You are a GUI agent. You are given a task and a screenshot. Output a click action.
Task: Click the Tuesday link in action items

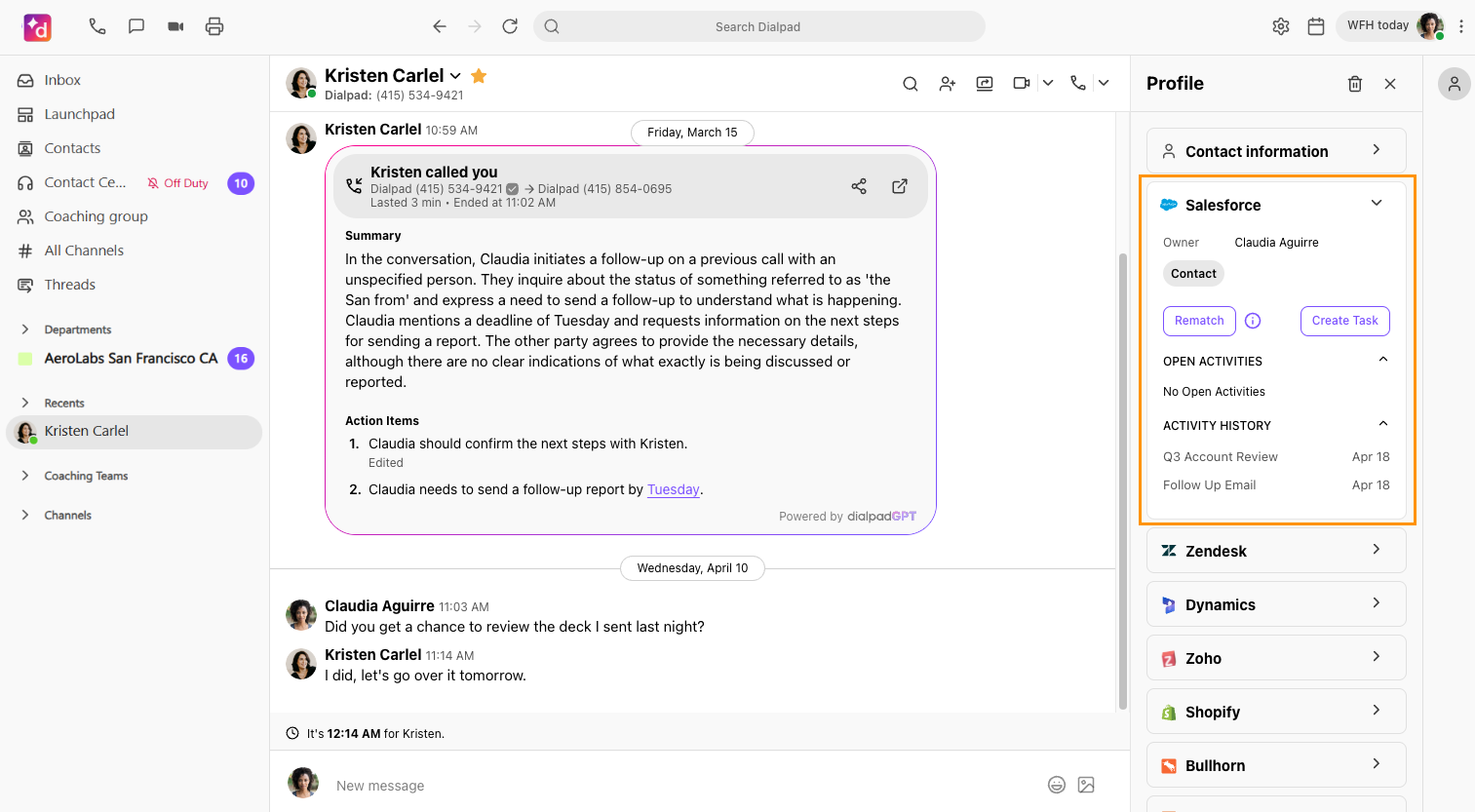[x=674, y=489]
